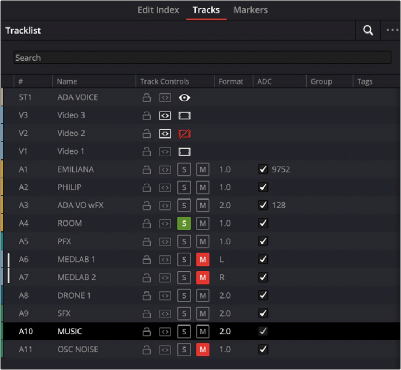Hide the ADA VOICE subtitle eye icon
401x370 pixels.
pos(184,98)
